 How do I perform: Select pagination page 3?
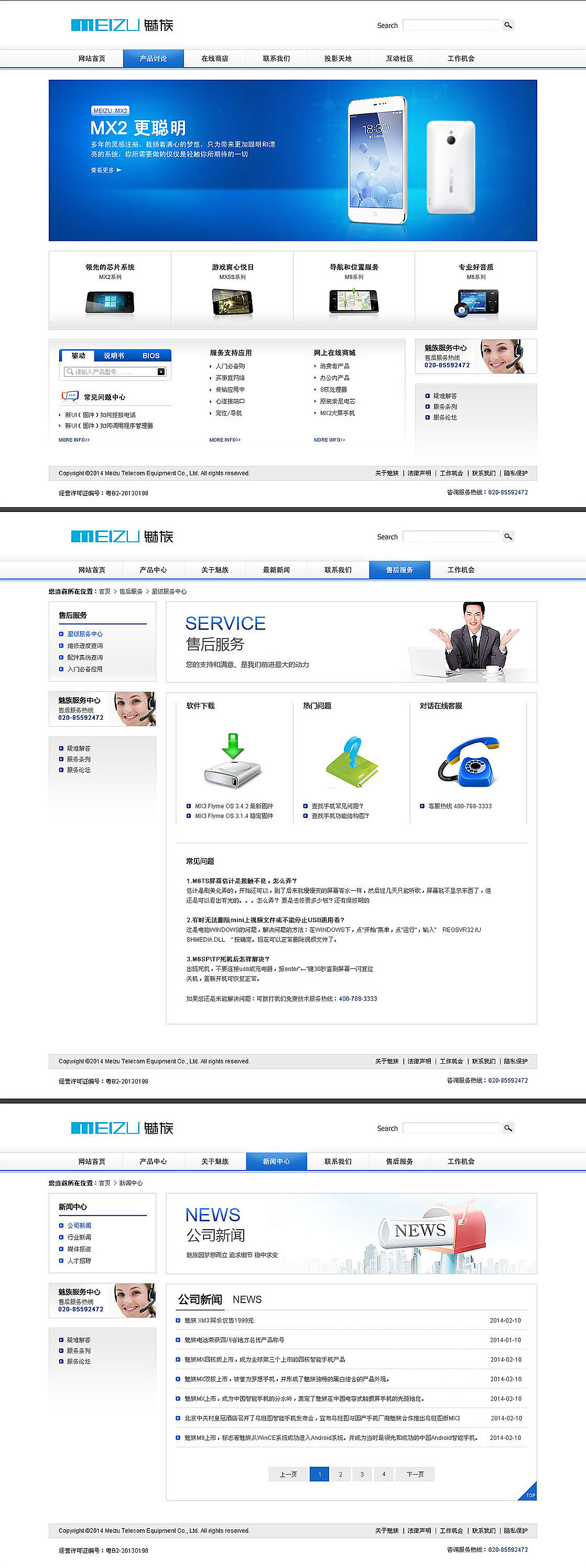pos(362,1474)
